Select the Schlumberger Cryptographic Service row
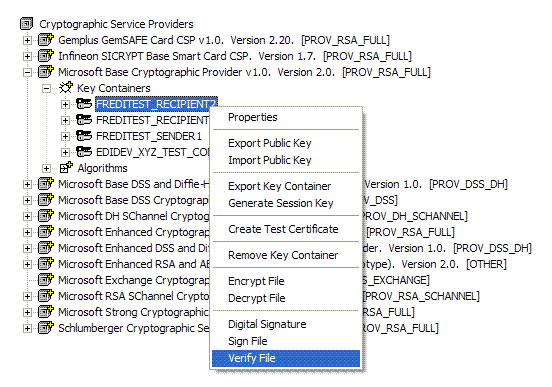The height and width of the screenshot is (387, 552). [134, 328]
